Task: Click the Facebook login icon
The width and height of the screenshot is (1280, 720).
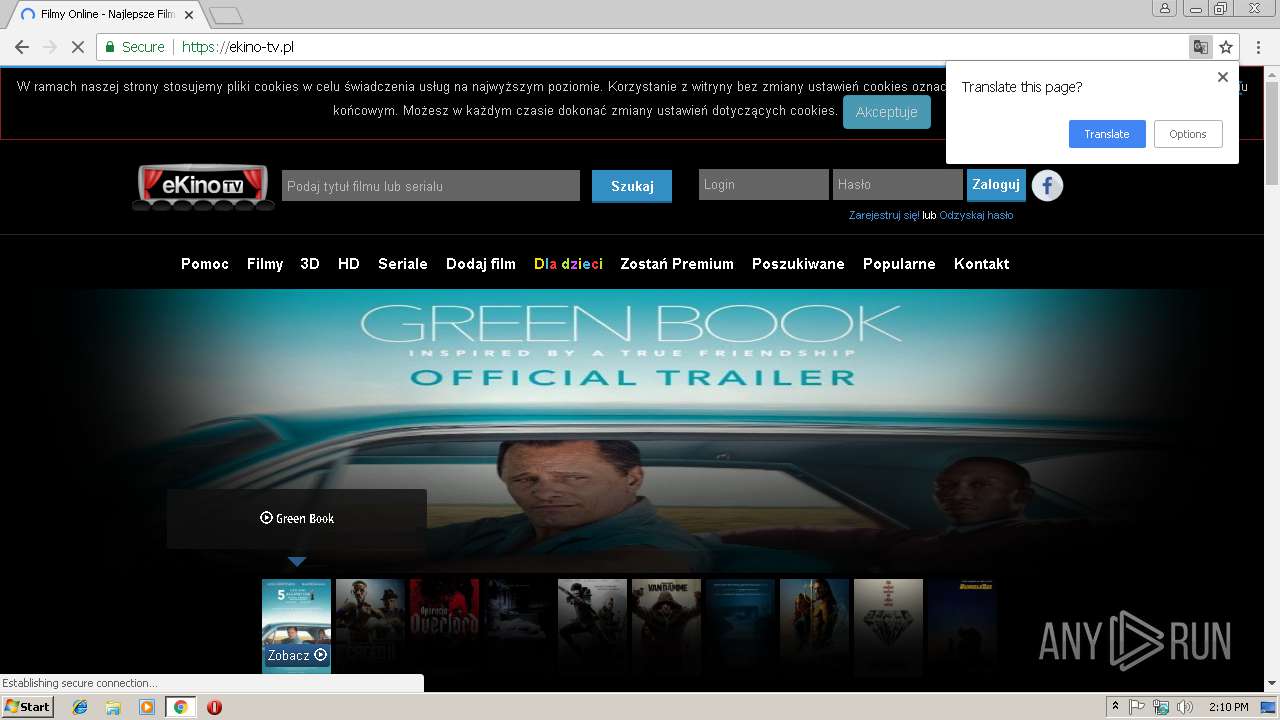Action: pyautogui.click(x=1047, y=185)
